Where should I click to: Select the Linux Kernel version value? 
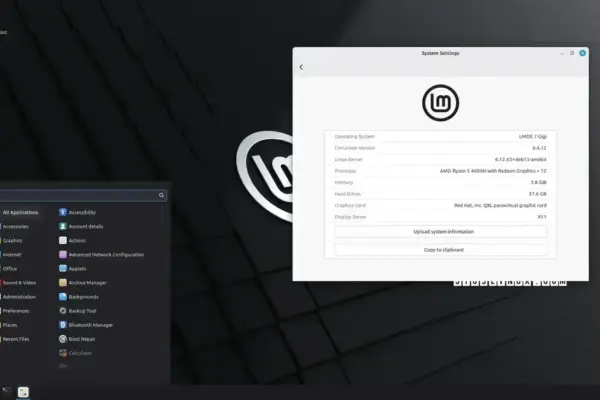520,160
